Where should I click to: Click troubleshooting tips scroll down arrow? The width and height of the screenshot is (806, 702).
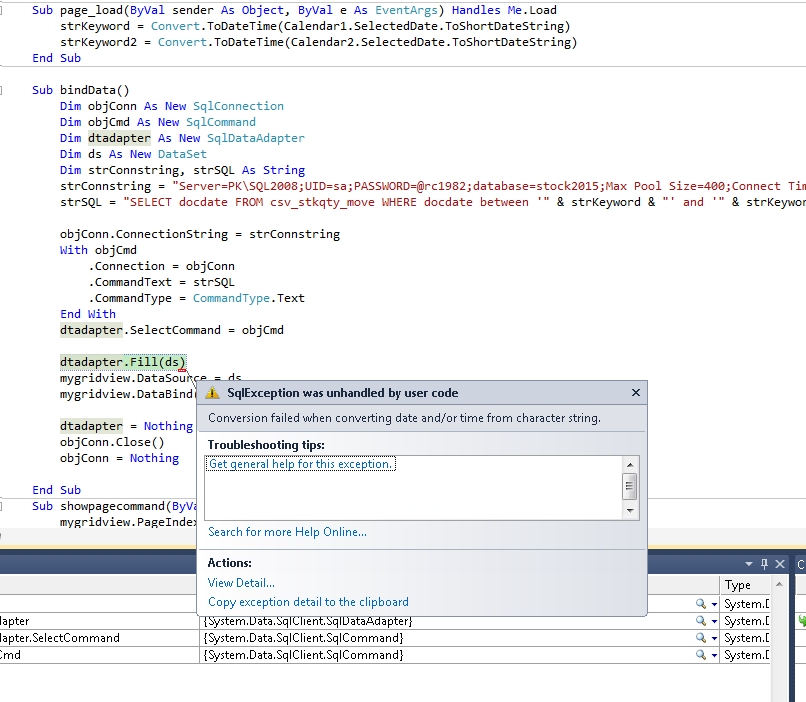tap(630, 511)
